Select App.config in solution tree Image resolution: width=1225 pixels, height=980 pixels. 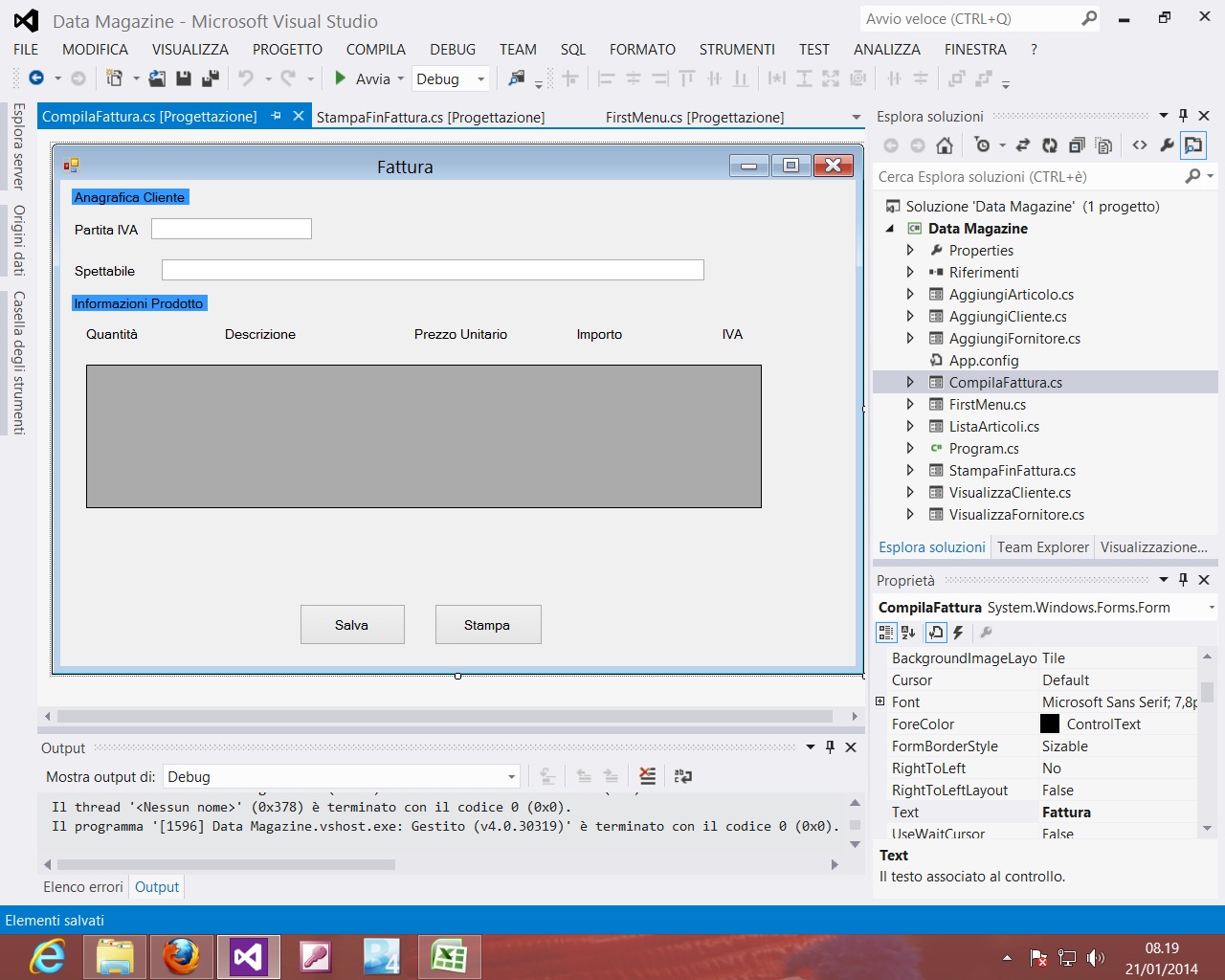click(983, 360)
